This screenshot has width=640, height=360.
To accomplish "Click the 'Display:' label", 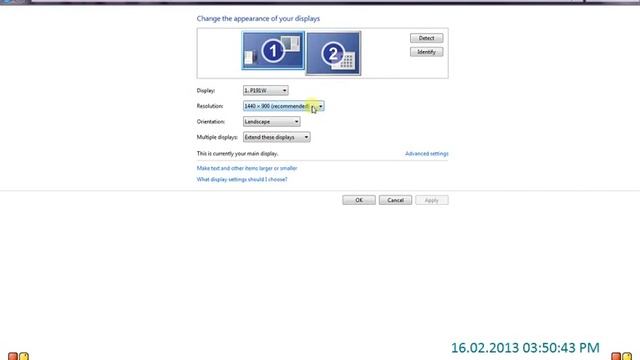I will (x=206, y=90).
